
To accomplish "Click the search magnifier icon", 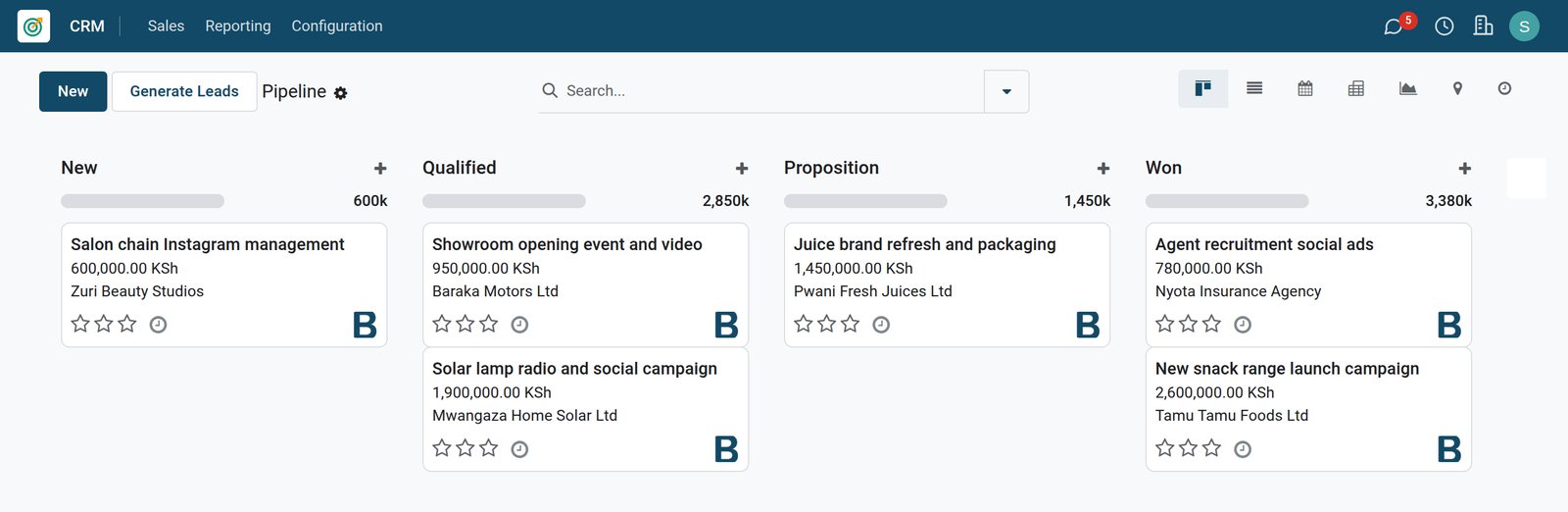I will [550, 90].
